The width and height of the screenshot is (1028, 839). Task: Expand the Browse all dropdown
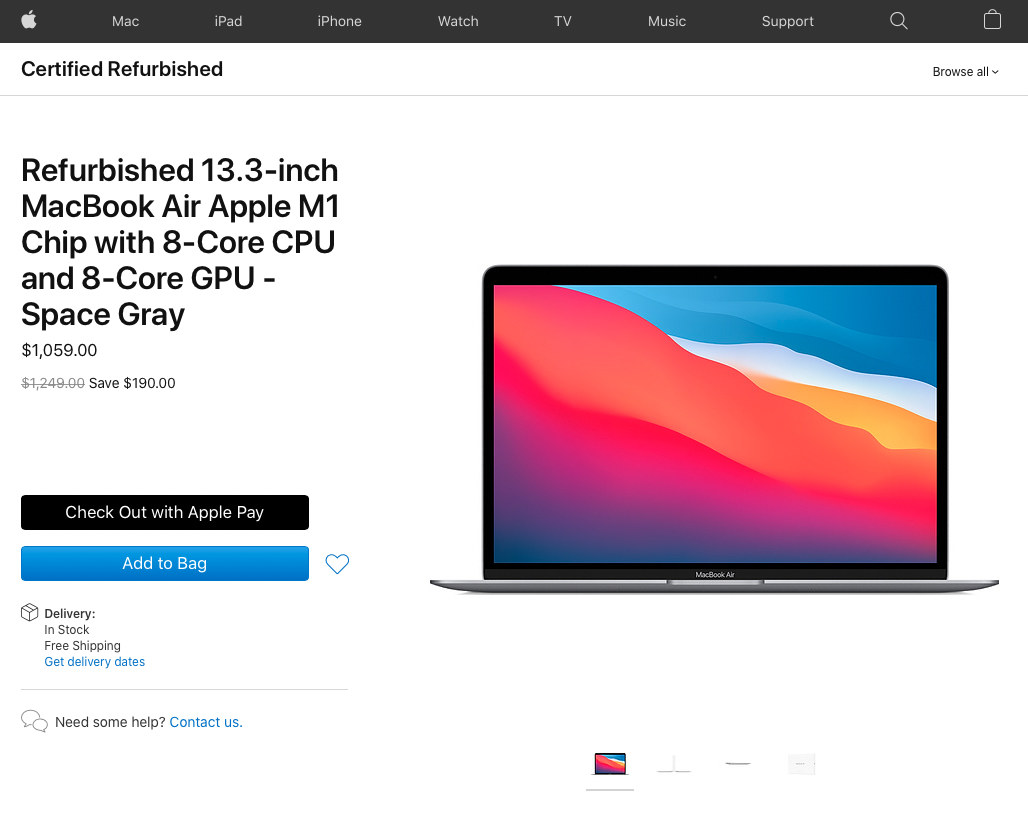(965, 71)
